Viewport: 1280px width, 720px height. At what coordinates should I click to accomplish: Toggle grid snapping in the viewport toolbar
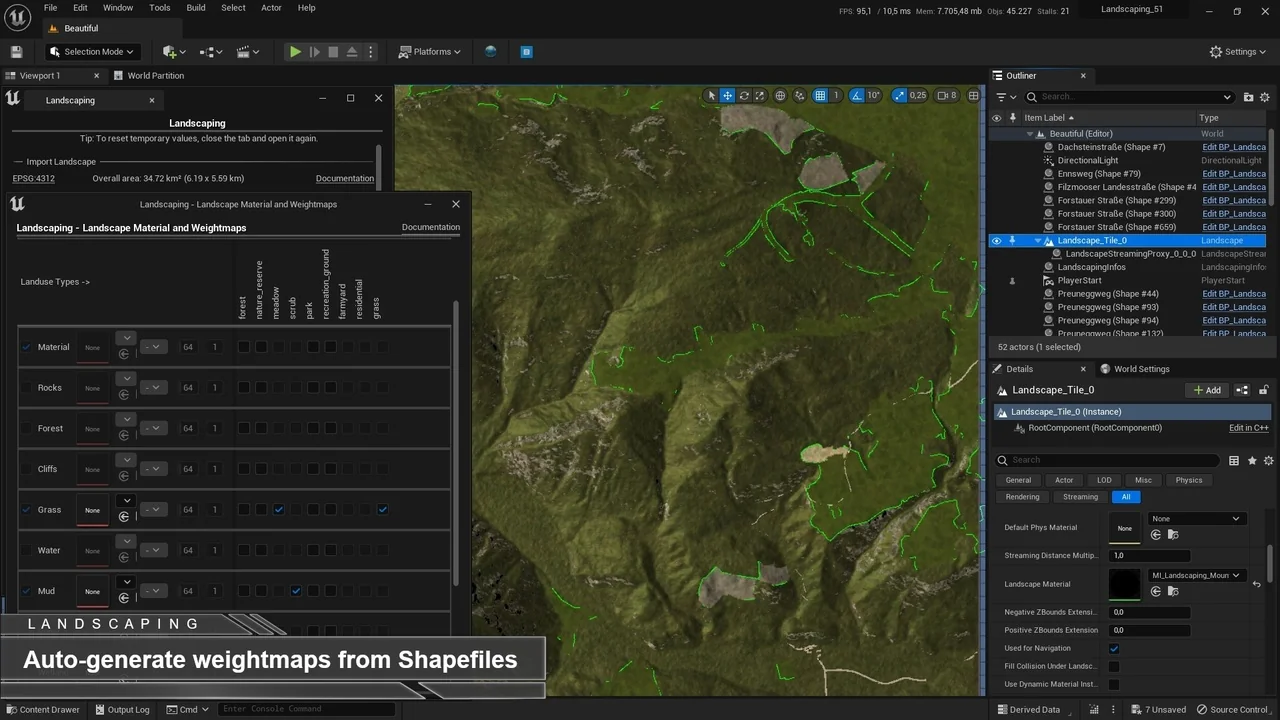[820, 96]
